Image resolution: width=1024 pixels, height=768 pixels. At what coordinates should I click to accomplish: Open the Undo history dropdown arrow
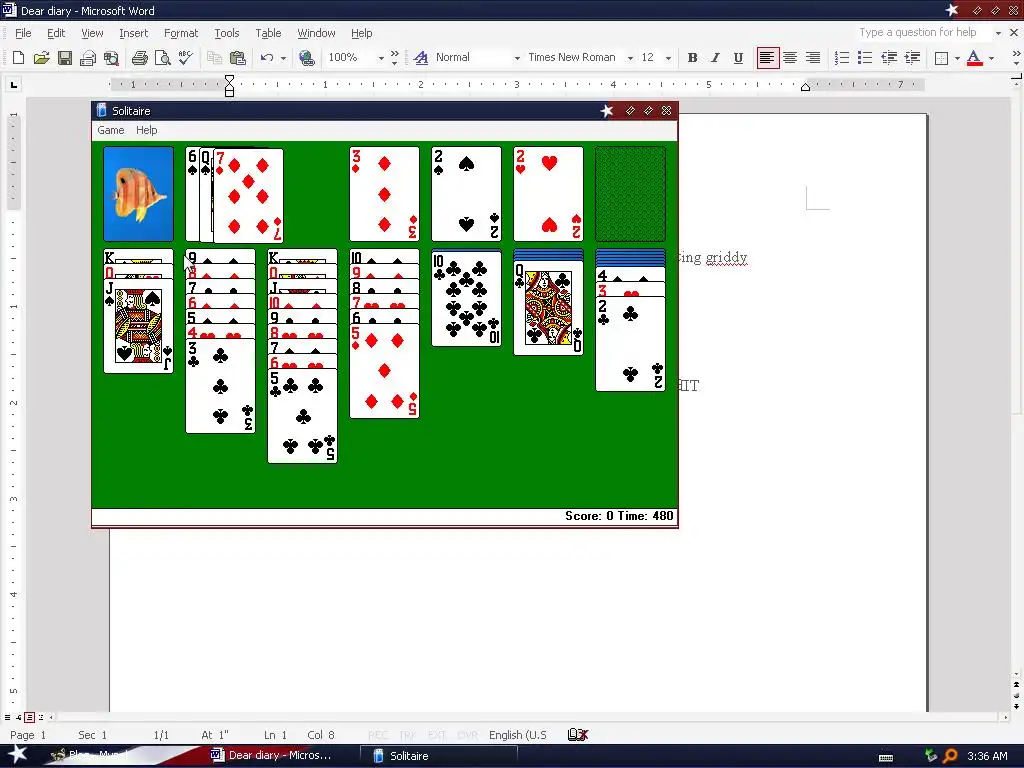283,57
